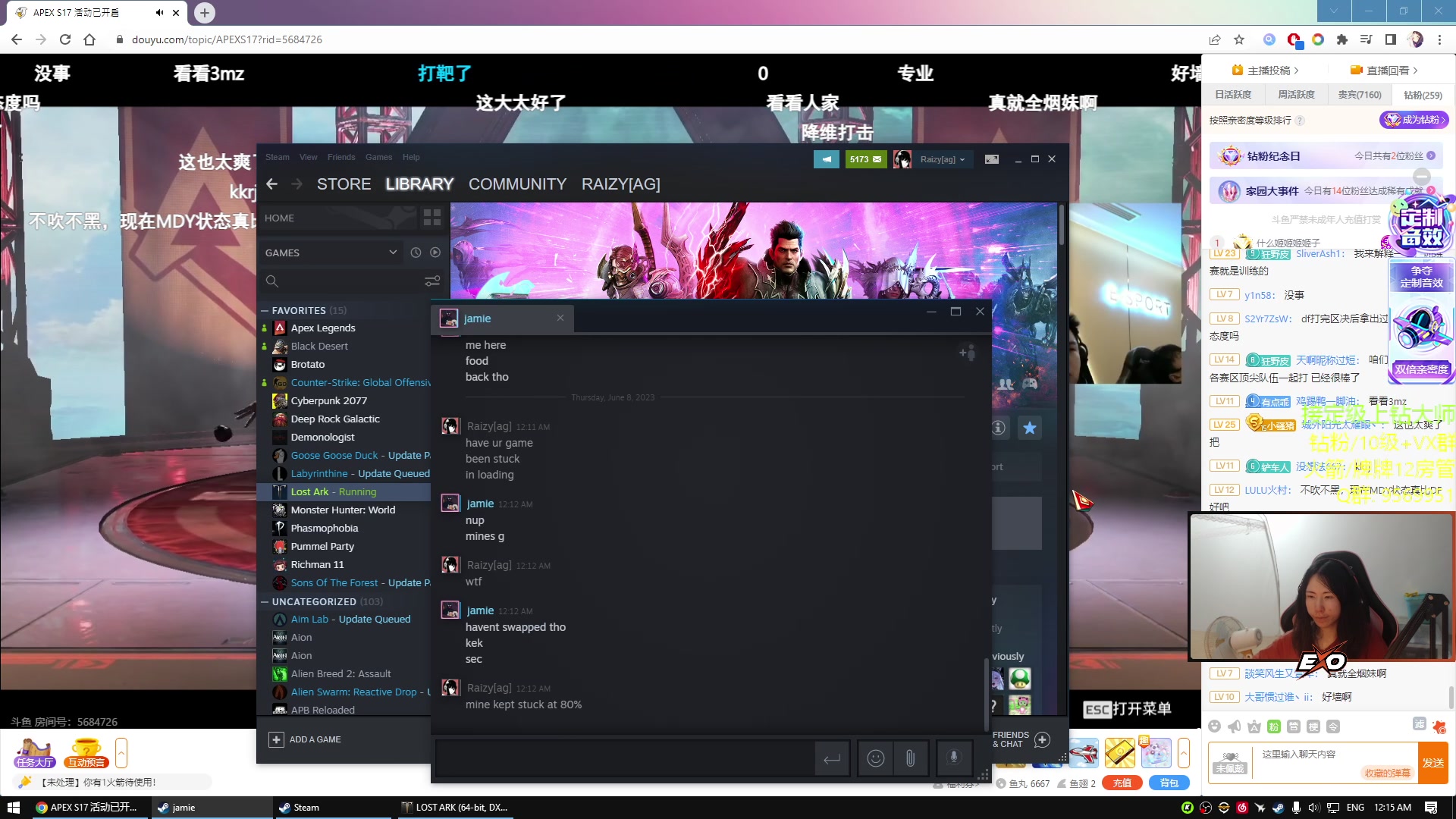The width and height of the screenshot is (1456, 819).
Task: Switch library to grid collections view
Action: pyautogui.click(x=432, y=218)
